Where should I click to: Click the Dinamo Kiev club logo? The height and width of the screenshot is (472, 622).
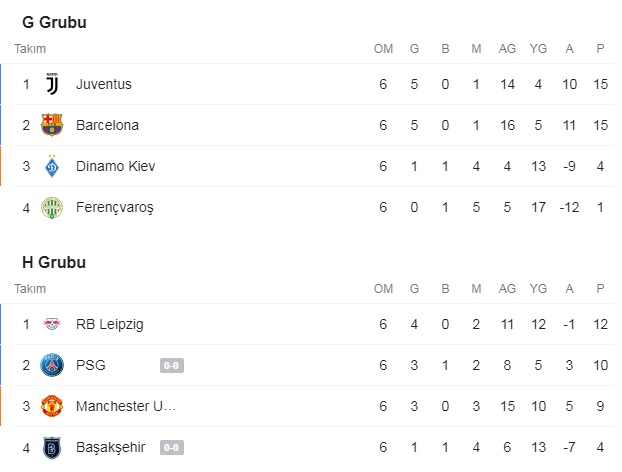tap(52, 166)
